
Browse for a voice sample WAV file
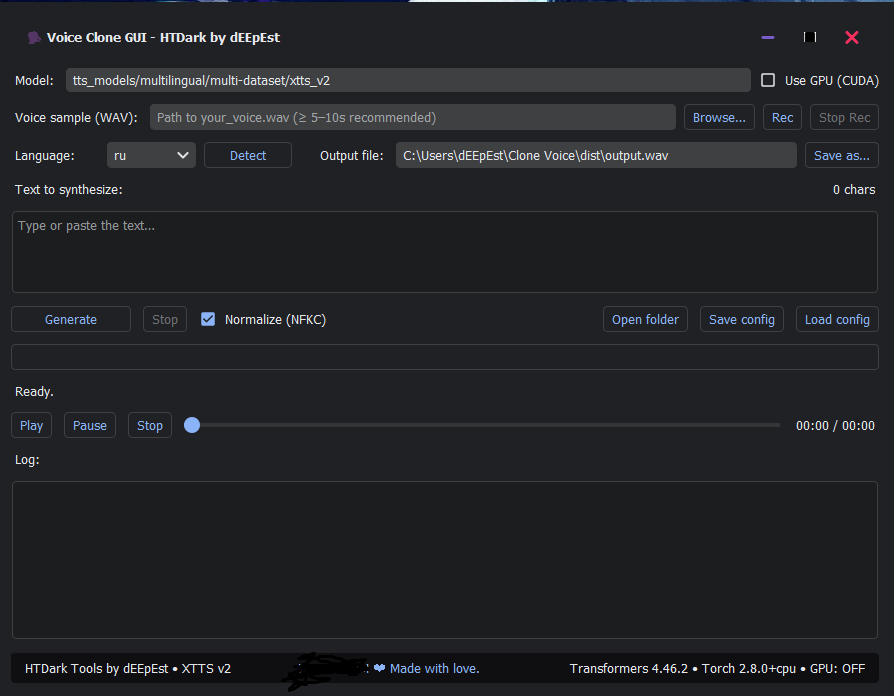click(x=719, y=117)
